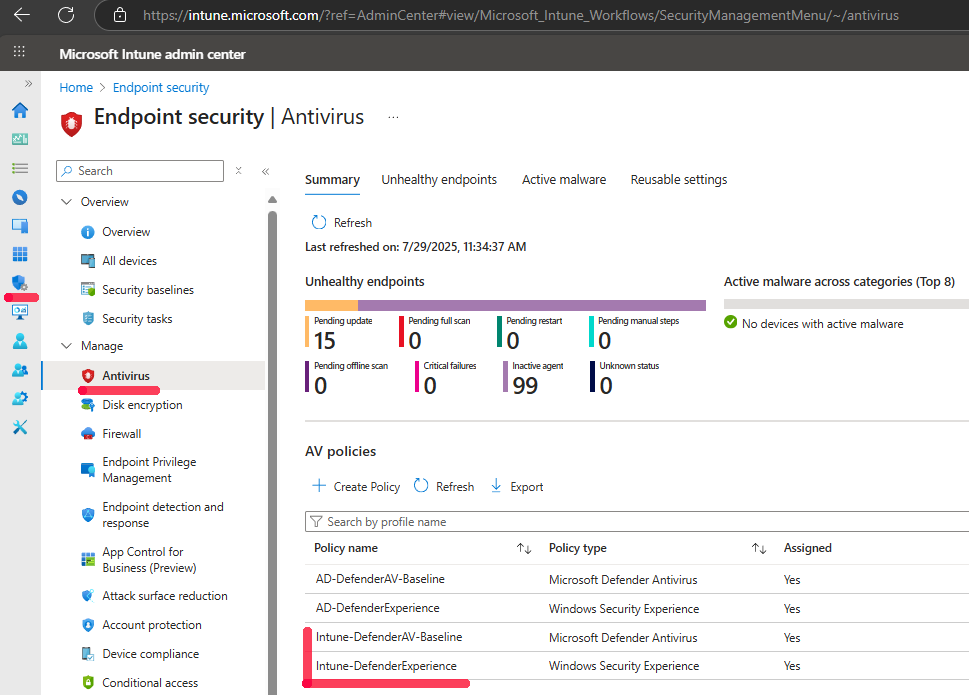Open Endpoint security shield icon in left rail
This screenshot has width=969, height=695.
click(x=20, y=283)
